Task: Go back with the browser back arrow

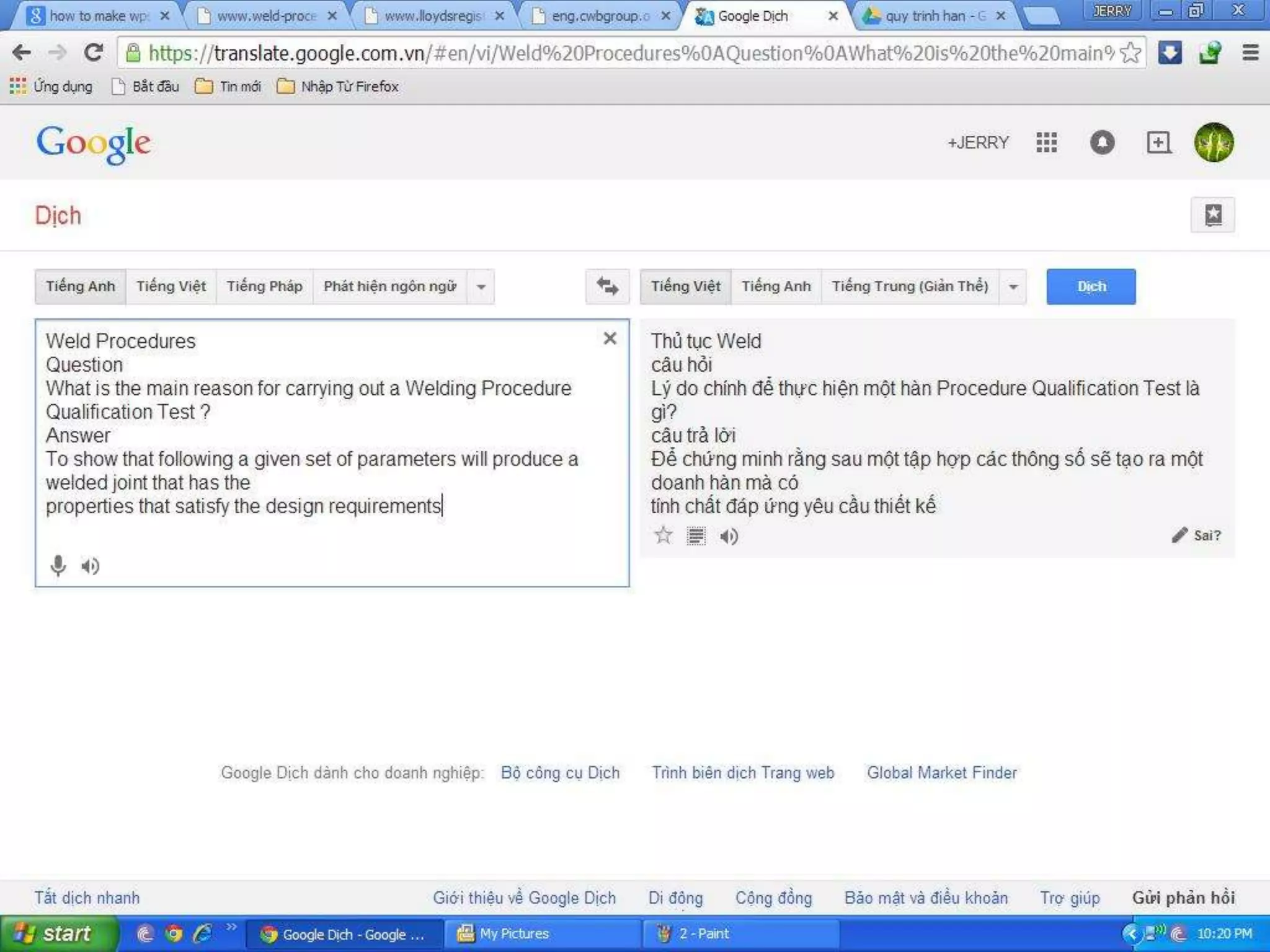Action: 22,53
